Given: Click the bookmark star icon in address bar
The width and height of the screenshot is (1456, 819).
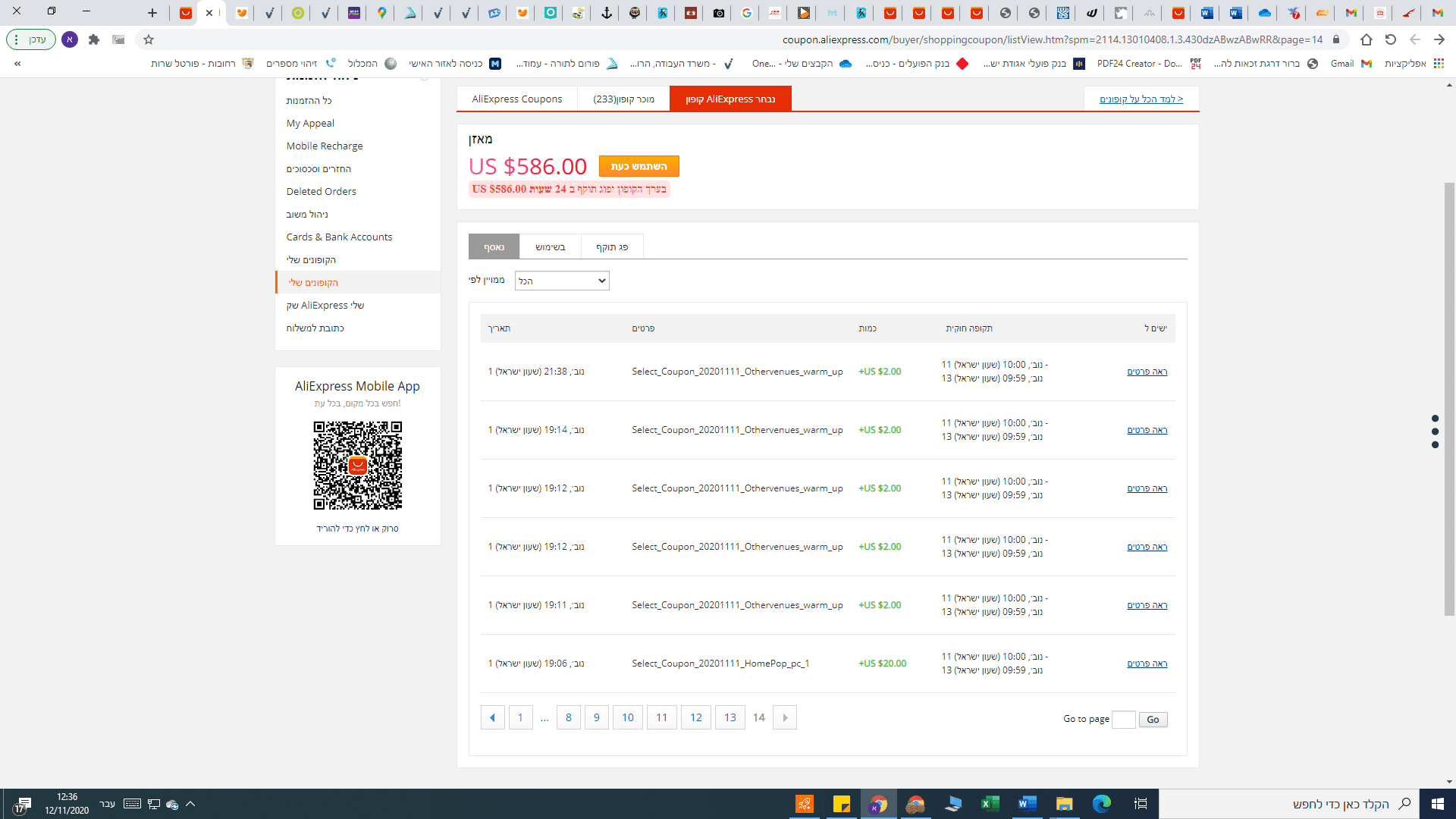Looking at the screenshot, I should click(149, 39).
